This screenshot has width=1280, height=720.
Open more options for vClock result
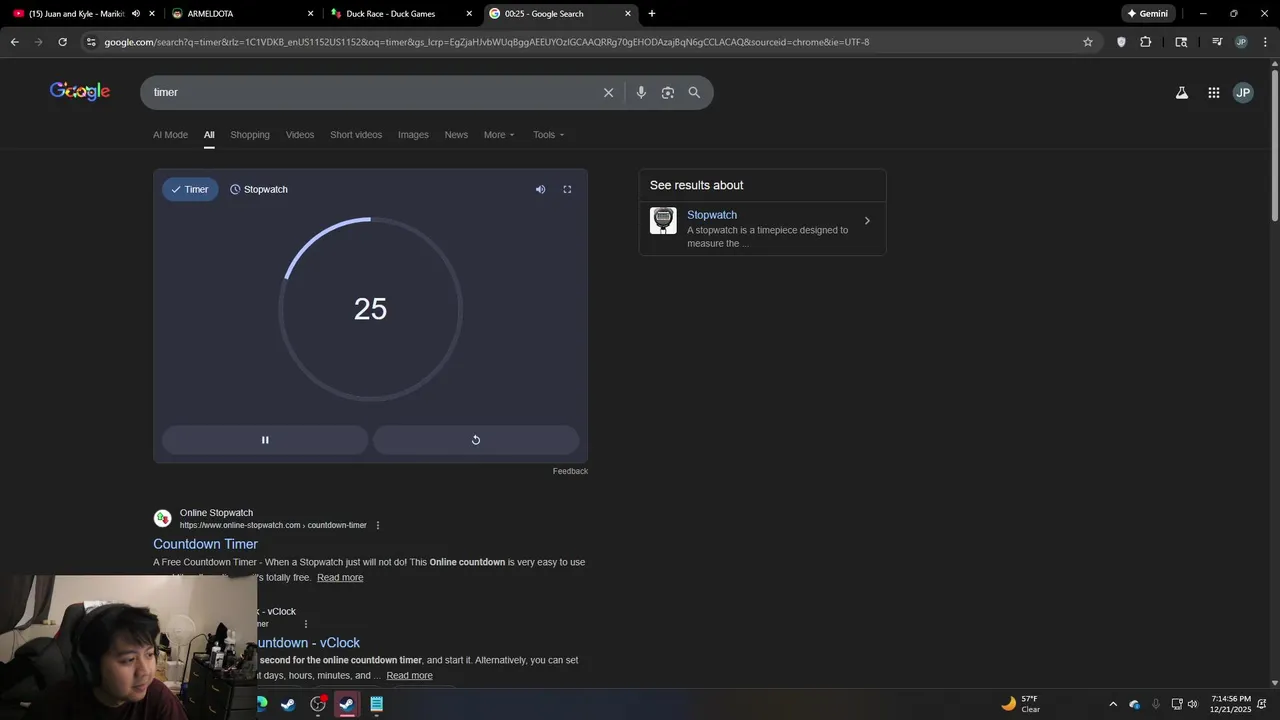coord(306,624)
